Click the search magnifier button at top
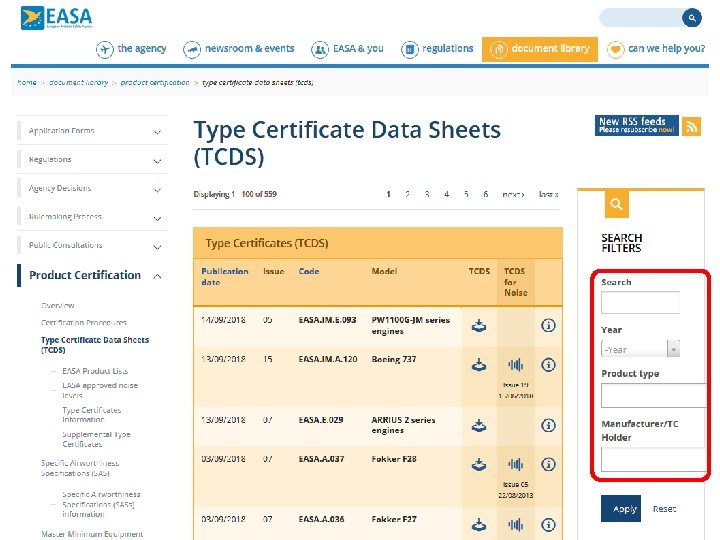Viewport: 720px width, 540px height. tap(692, 18)
